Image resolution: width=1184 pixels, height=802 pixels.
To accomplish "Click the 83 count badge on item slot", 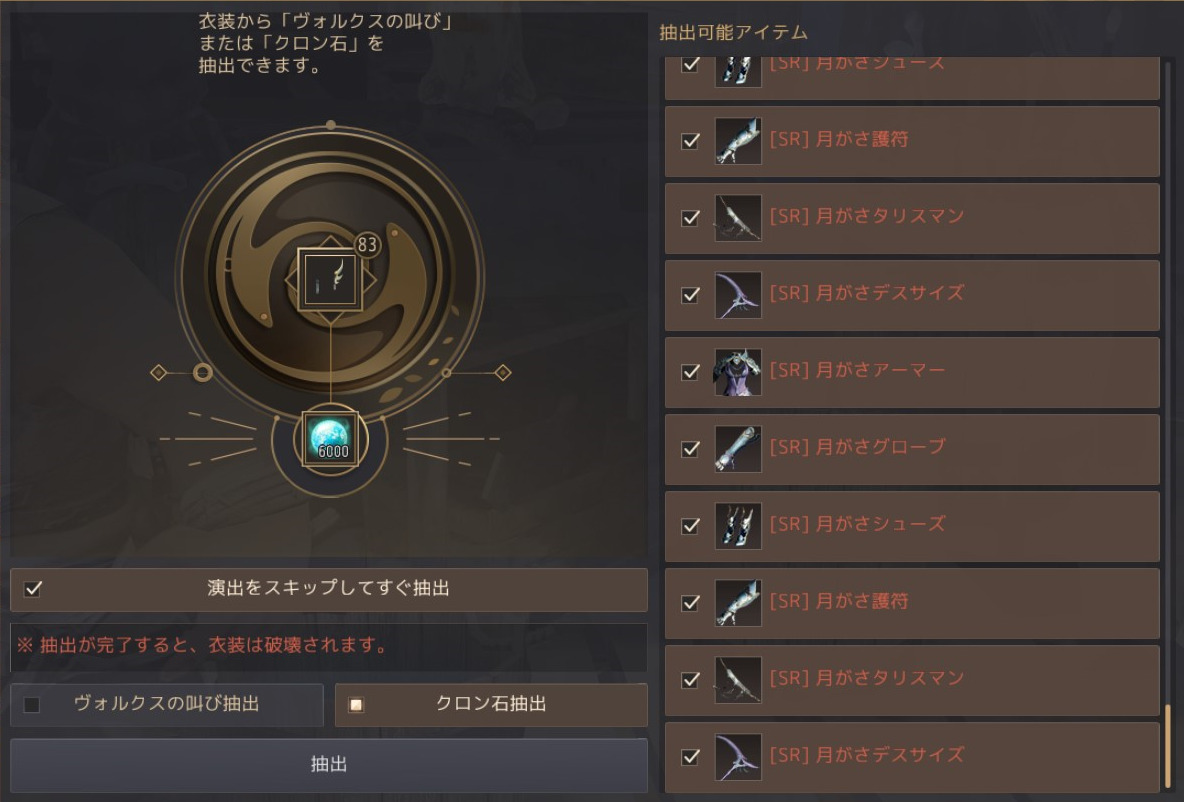I will (x=367, y=245).
